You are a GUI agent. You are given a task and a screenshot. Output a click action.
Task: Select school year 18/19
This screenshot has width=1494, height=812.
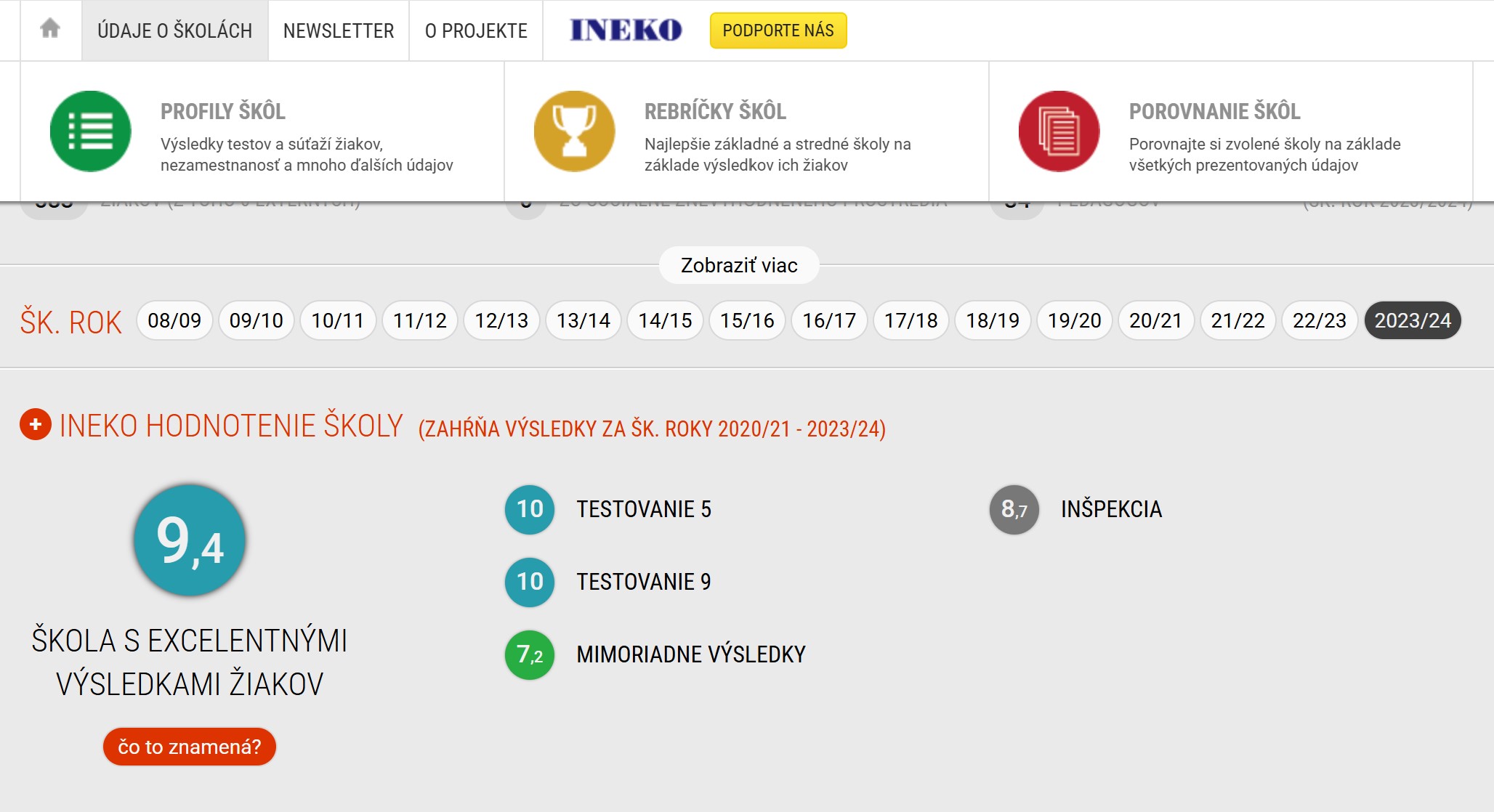(993, 320)
